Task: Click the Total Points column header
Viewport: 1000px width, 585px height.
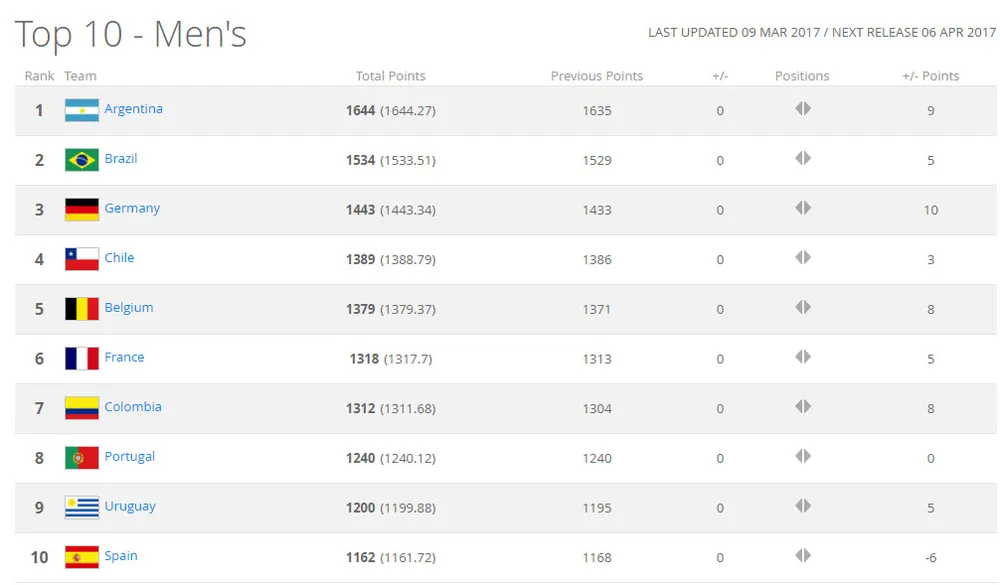Action: [390, 76]
